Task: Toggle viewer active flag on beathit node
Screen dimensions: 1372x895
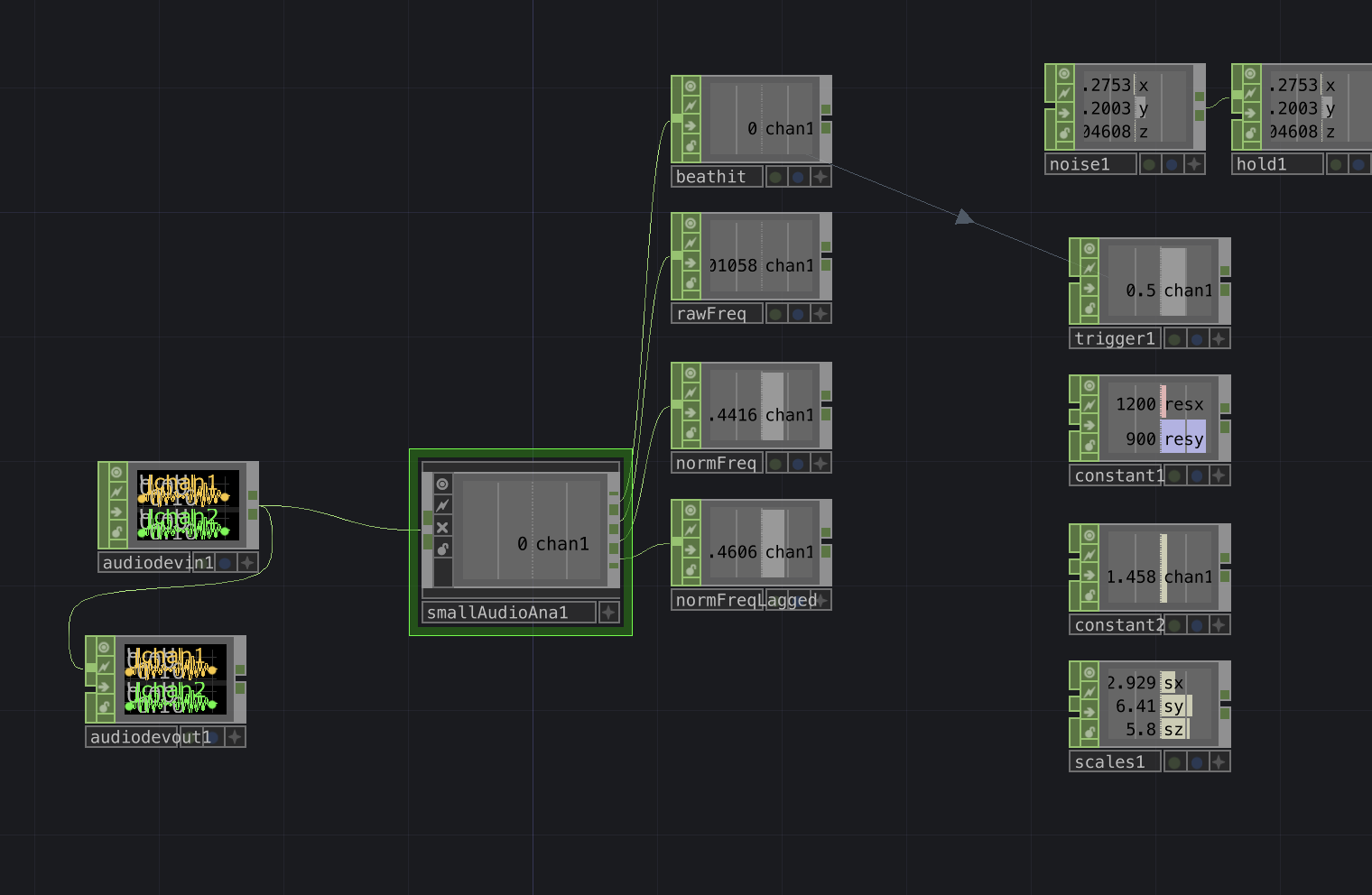Action: [691, 87]
